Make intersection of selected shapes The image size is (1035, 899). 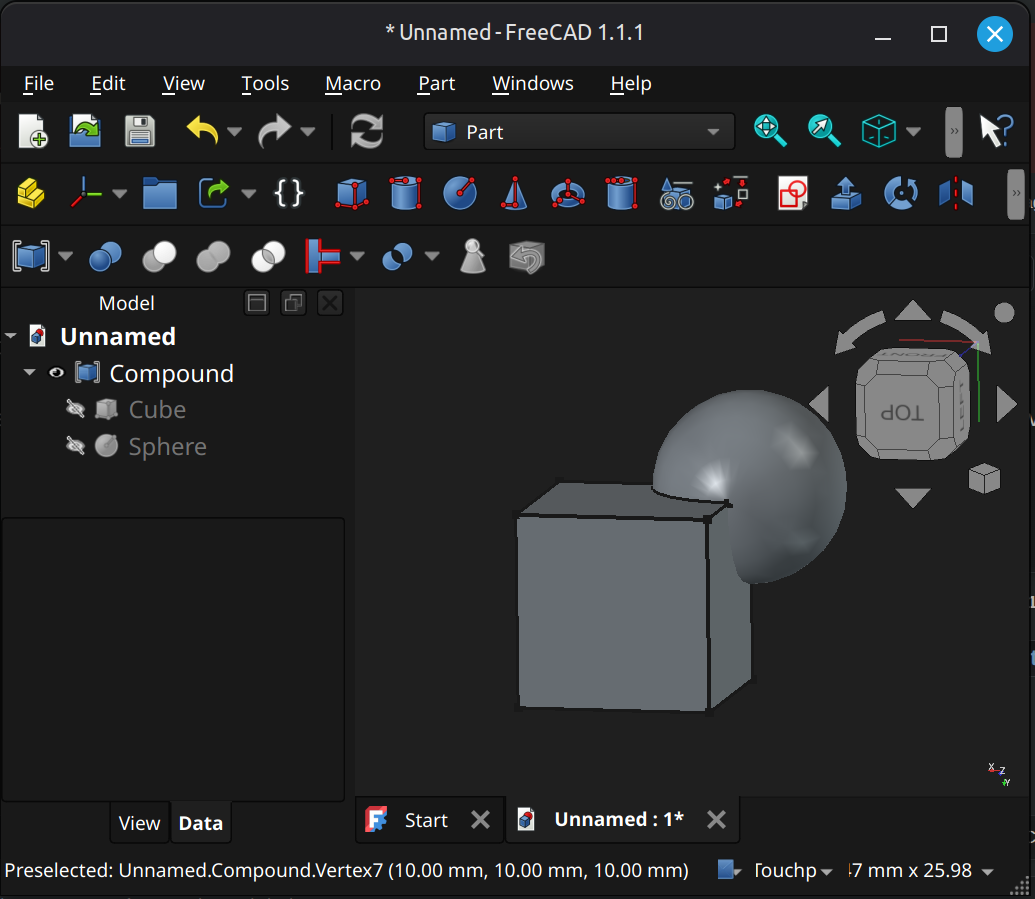268,256
